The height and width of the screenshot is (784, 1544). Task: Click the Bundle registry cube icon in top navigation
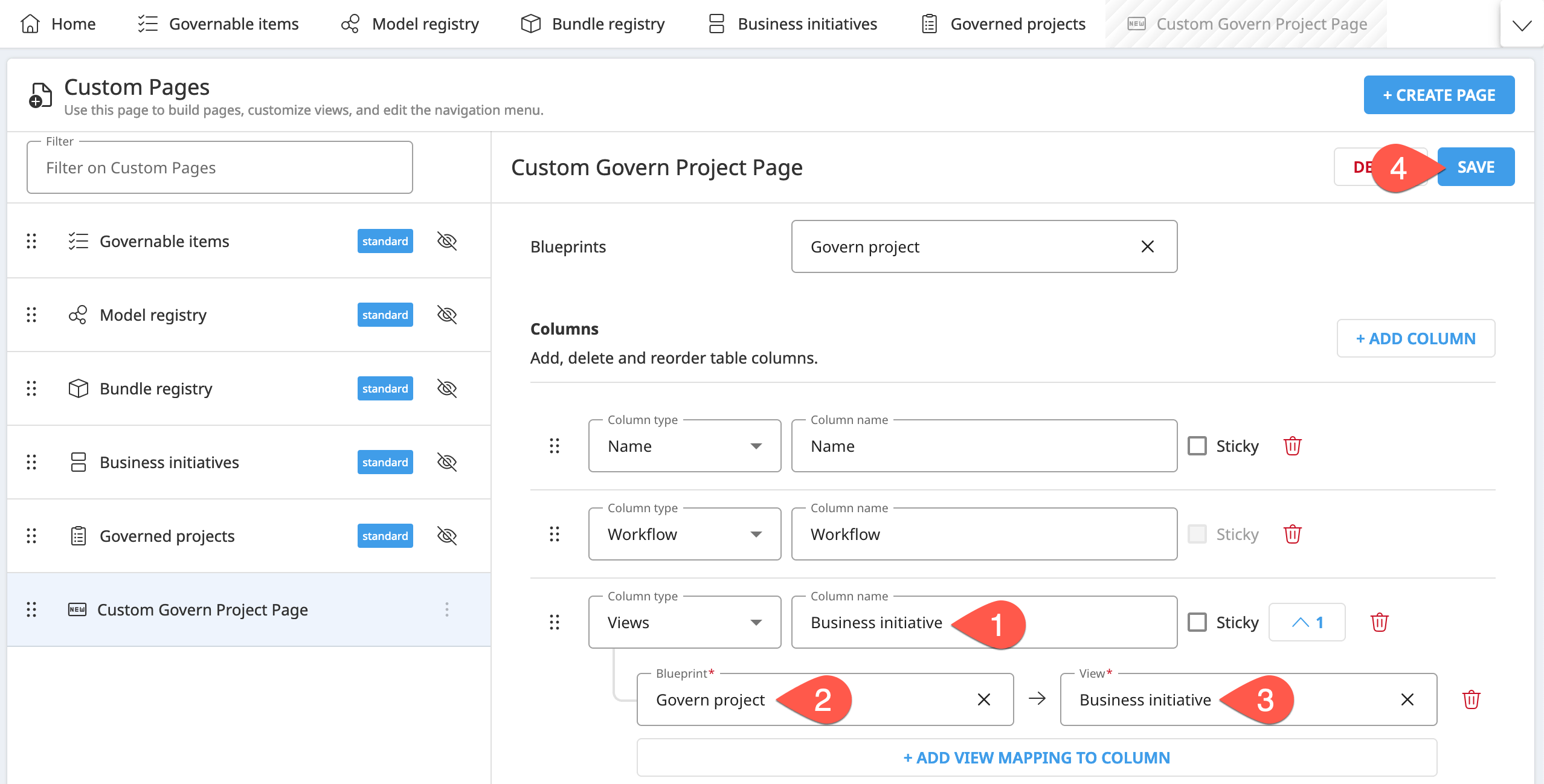530,24
